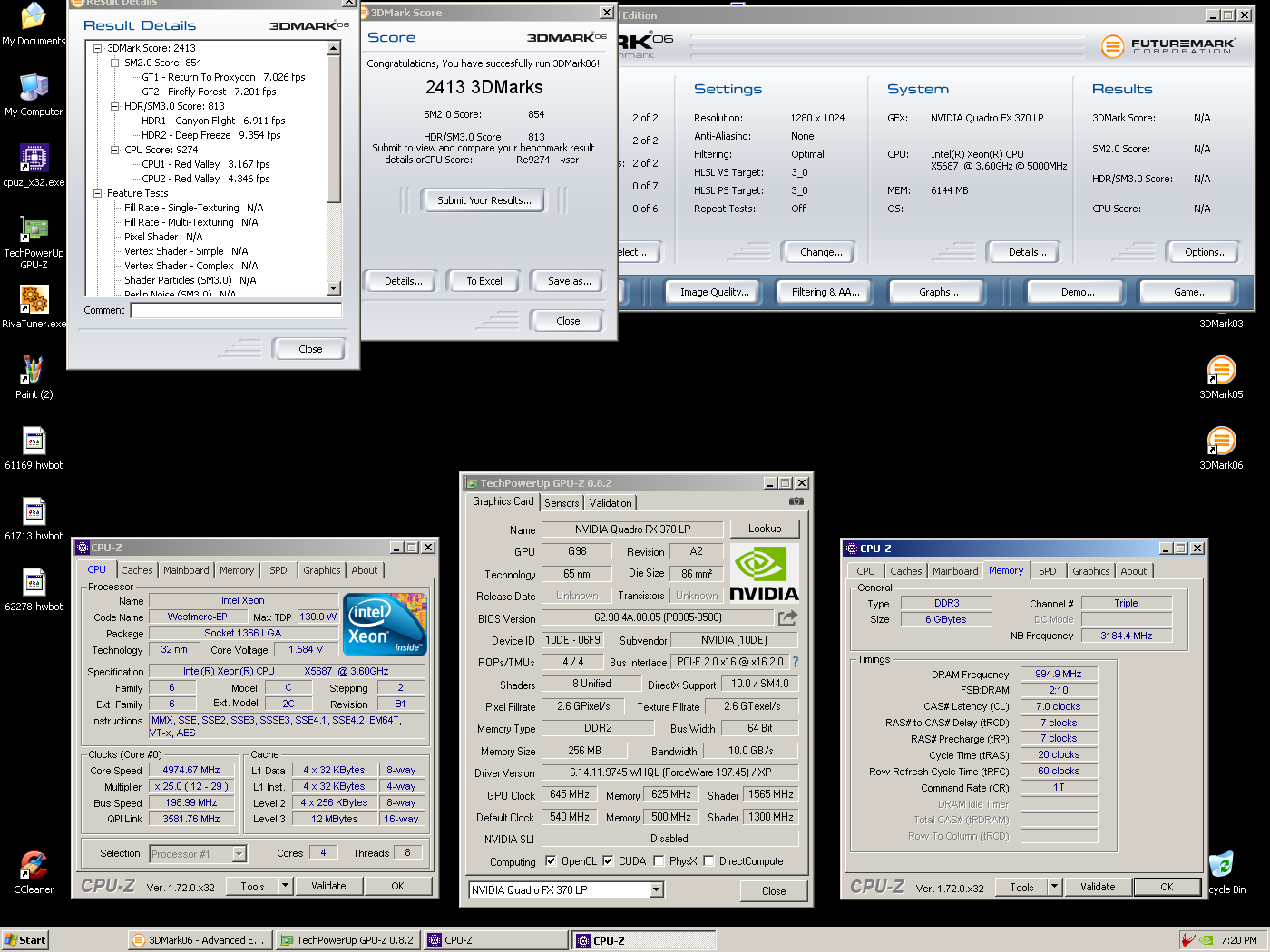Screen dimensions: 1270x952
Task: Click the Start button on taskbar
Action: click(24, 940)
